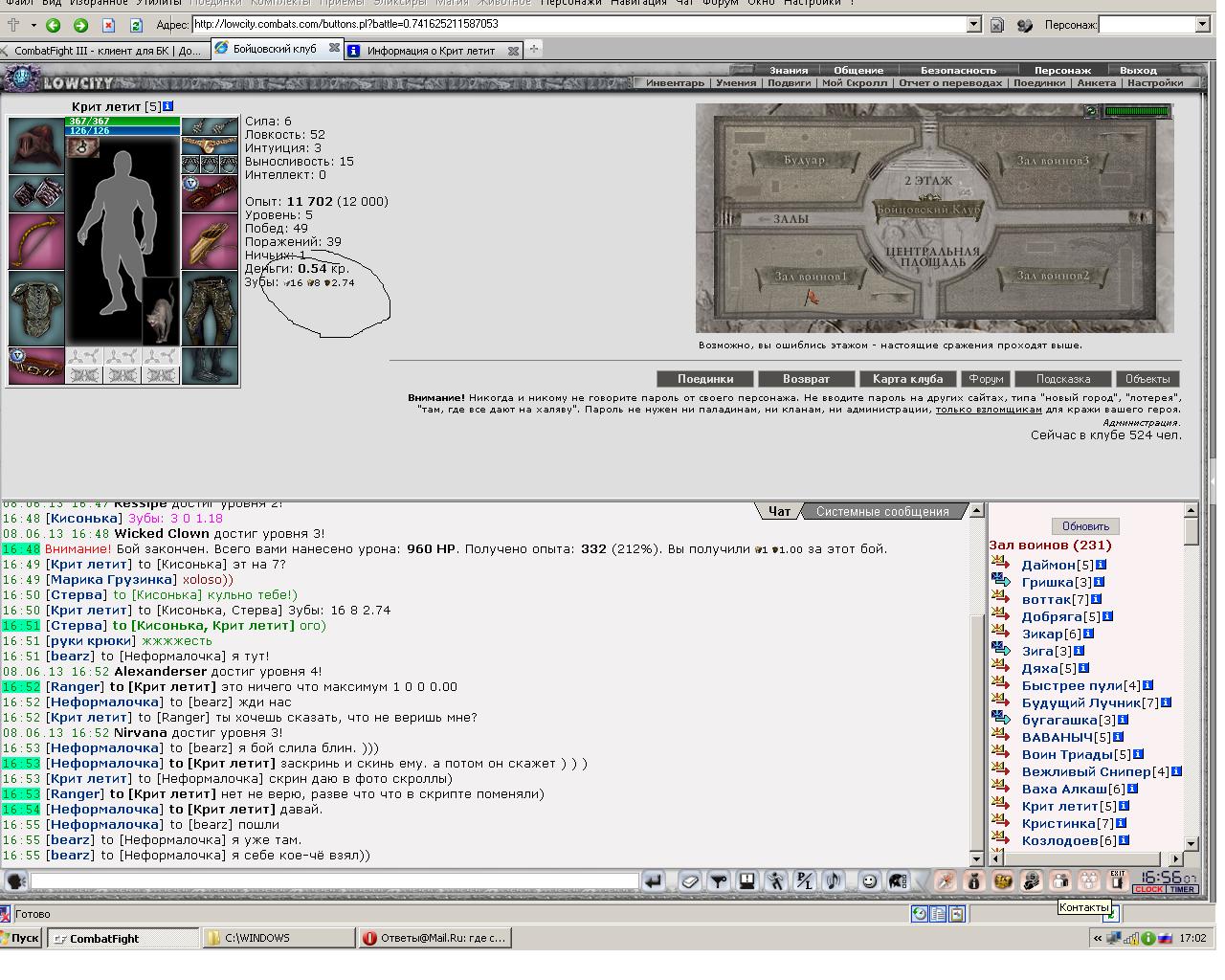Screen dimensions: 1225x980
Task: Click the knight helmet list icon
Action: (898, 881)
